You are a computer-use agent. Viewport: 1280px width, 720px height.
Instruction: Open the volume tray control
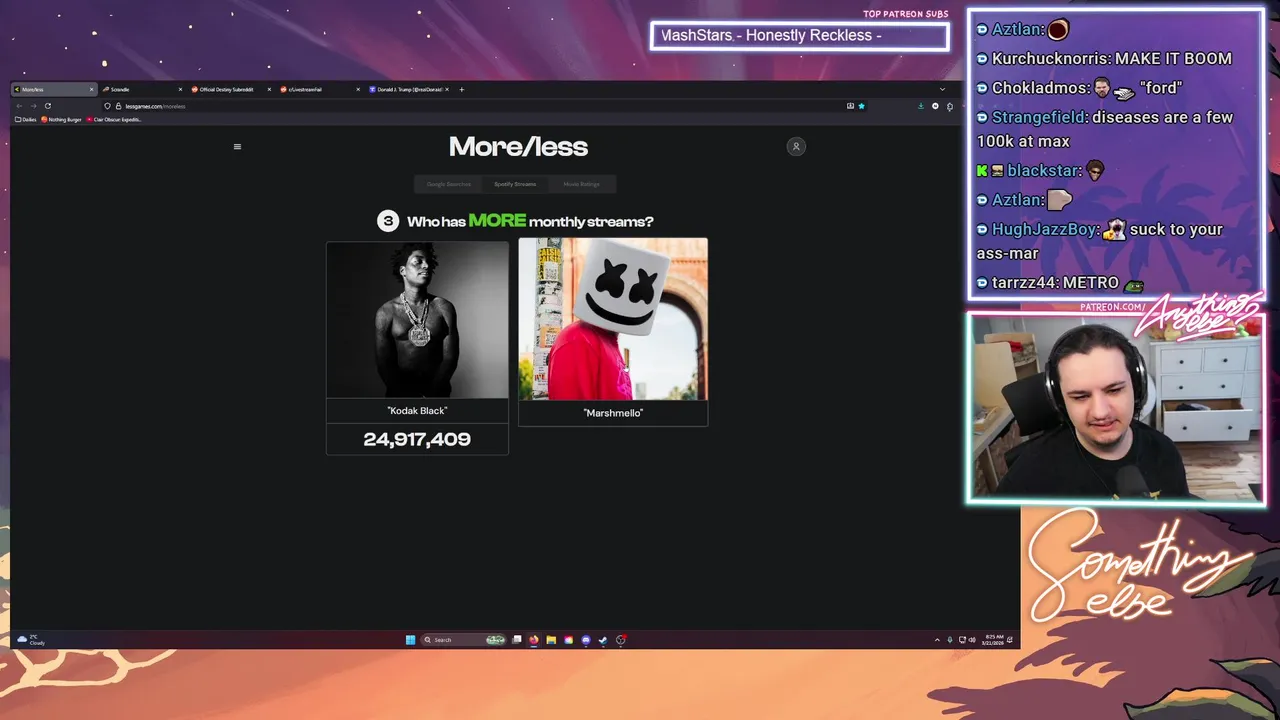[x=972, y=640]
